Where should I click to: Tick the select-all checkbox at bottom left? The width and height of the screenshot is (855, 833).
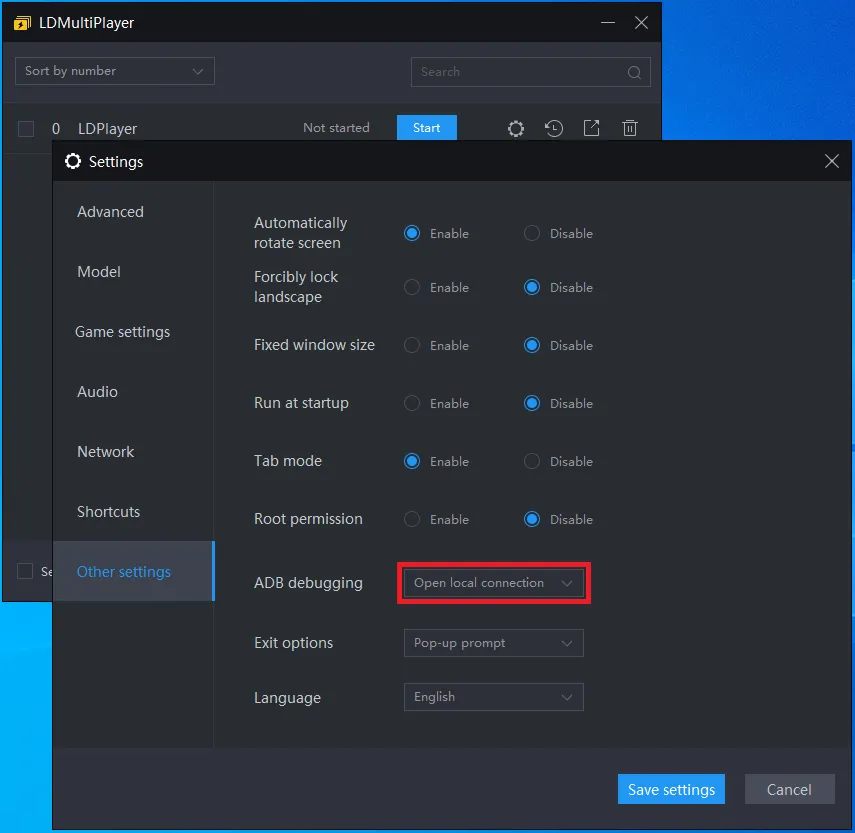(x=25, y=571)
